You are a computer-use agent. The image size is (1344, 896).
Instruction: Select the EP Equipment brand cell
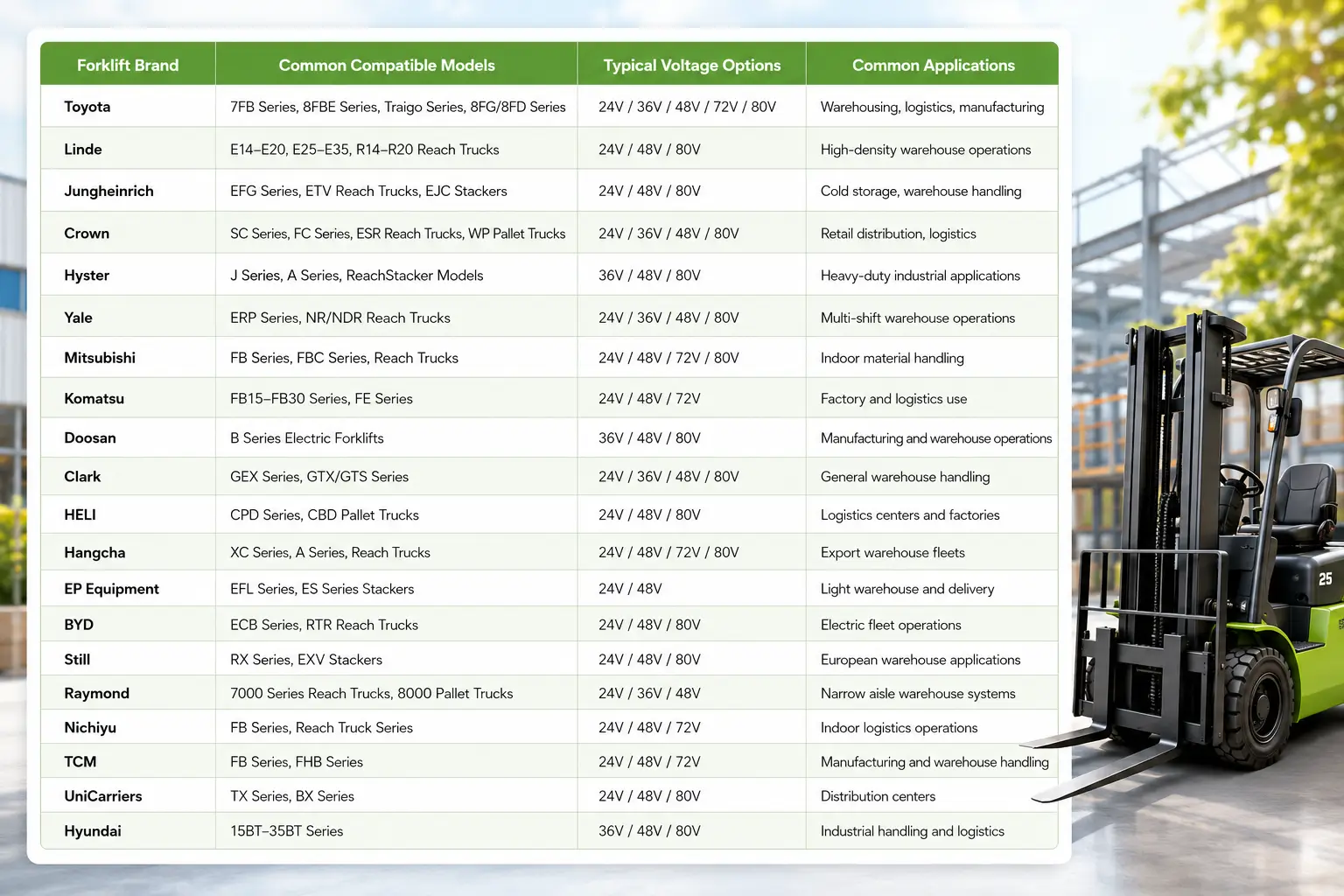tap(128, 589)
